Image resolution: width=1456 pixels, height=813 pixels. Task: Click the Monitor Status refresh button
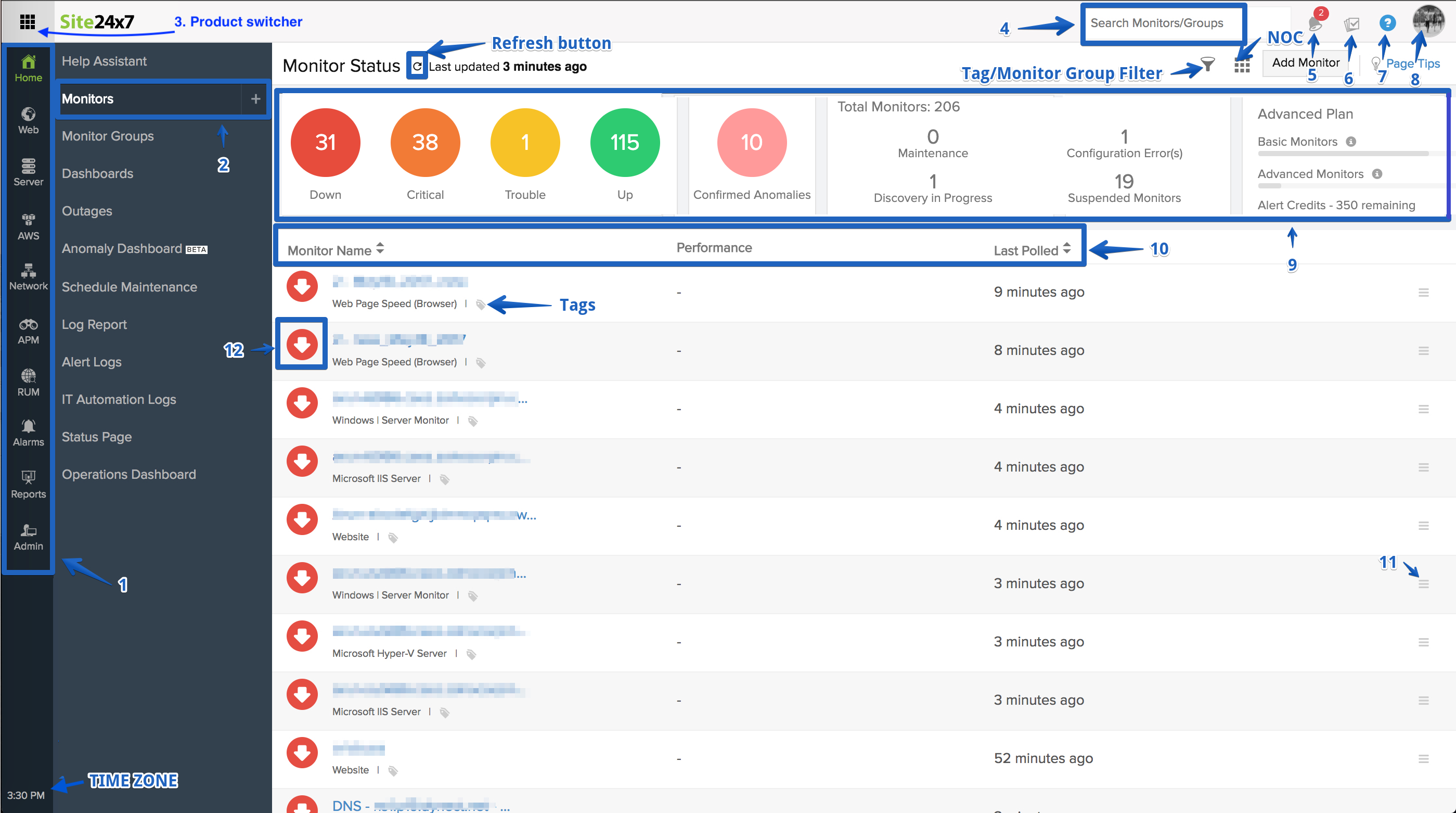coord(417,66)
